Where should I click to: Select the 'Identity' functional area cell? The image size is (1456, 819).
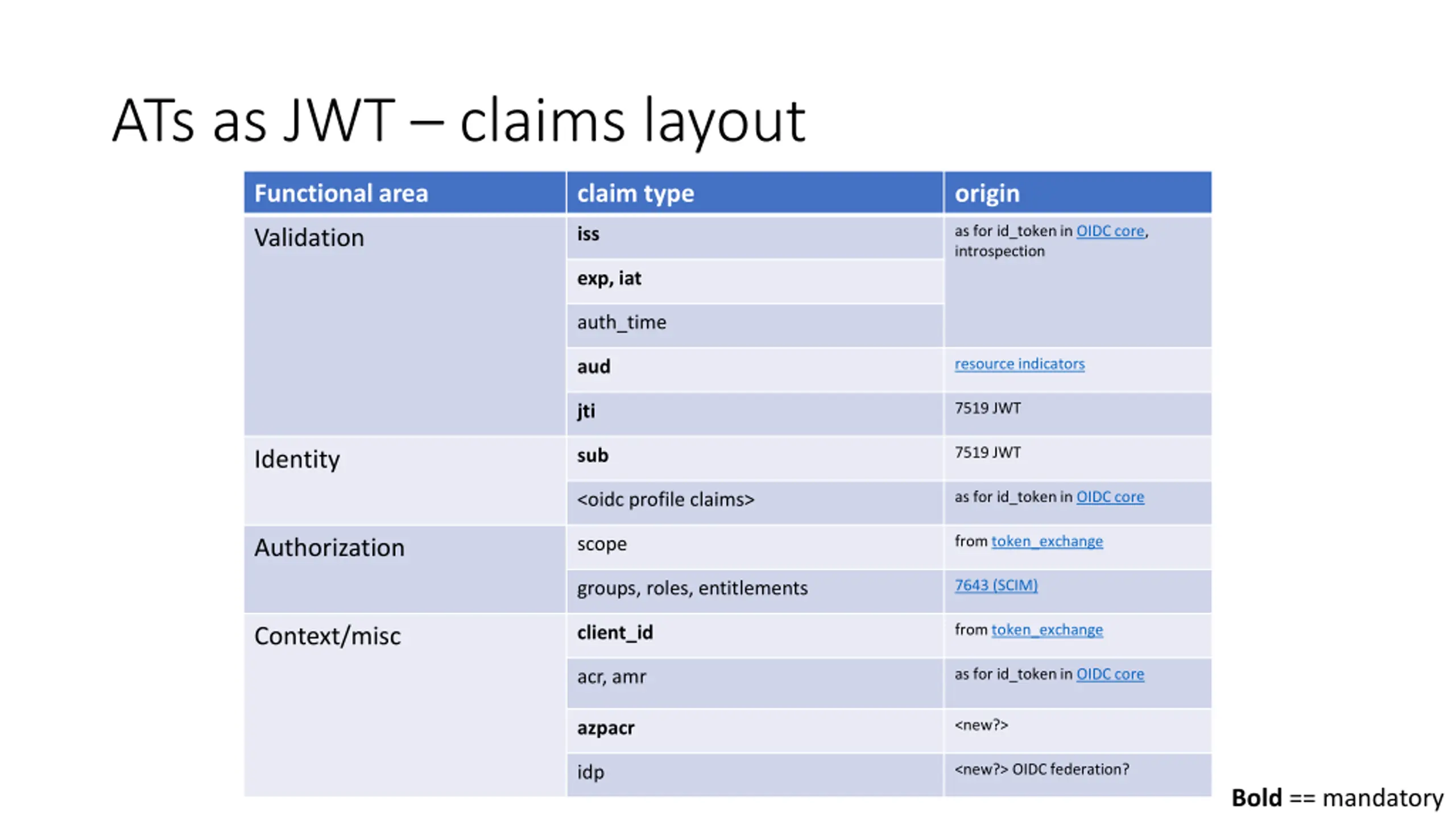(x=405, y=481)
